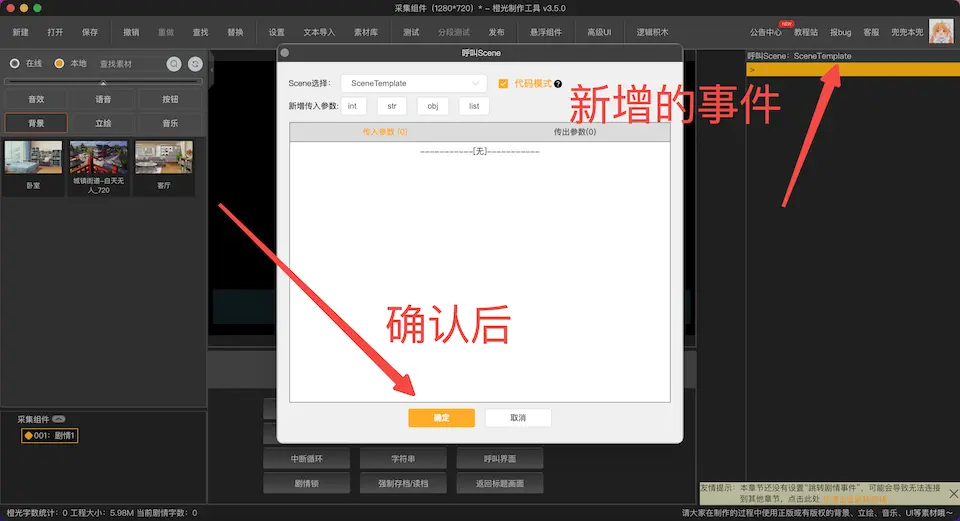This screenshot has height=521, width=960.
Task: Select the 城镇街道-白天无人_720 thumbnail
Action: 99,167
